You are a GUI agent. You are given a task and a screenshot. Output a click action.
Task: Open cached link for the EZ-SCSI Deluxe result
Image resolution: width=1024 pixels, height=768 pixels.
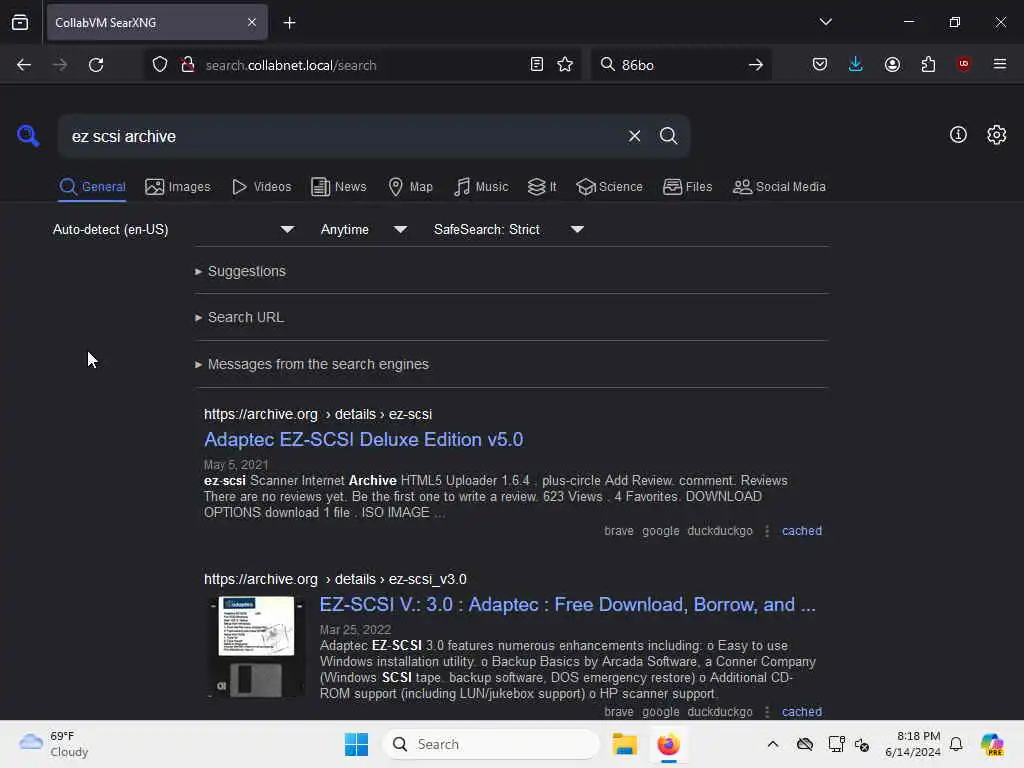pos(801,531)
